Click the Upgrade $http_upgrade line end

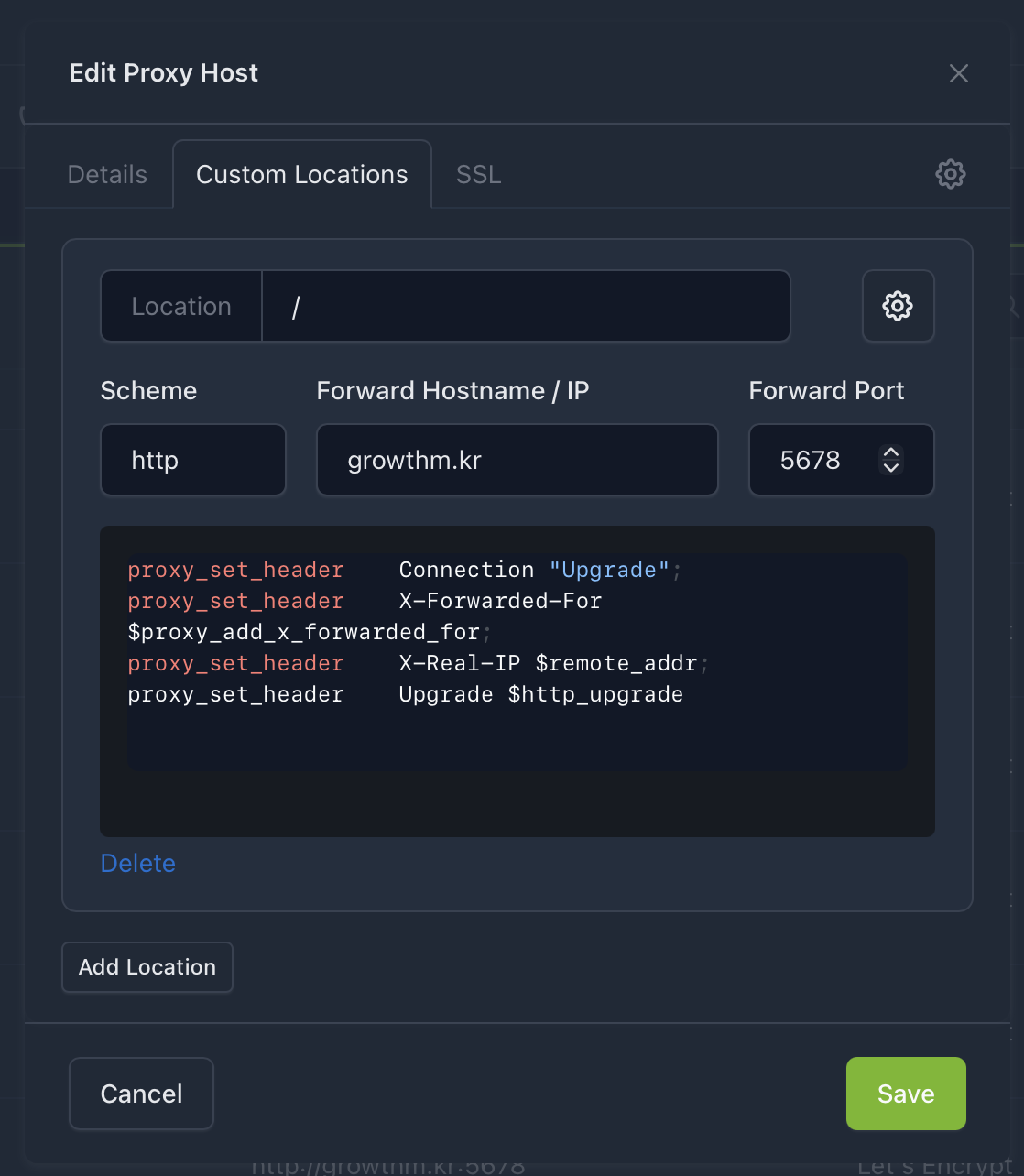pyautogui.click(x=683, y=694)
